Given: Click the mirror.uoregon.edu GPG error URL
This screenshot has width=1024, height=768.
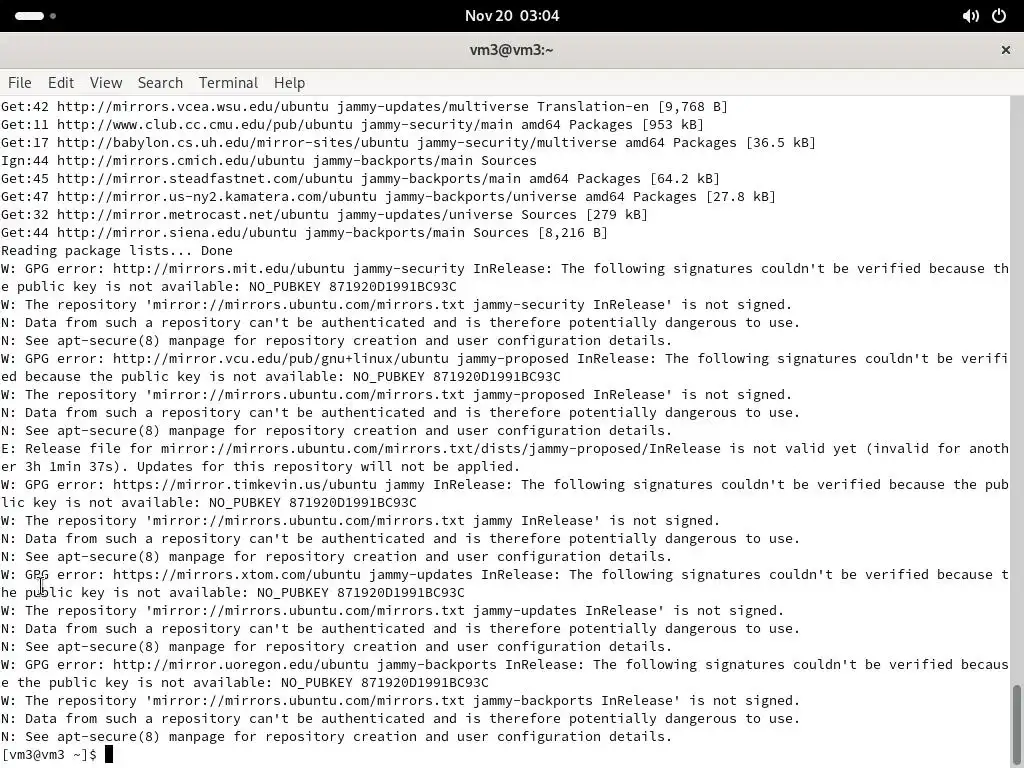Looking at the screenshot, I should (x=241, y=665).
